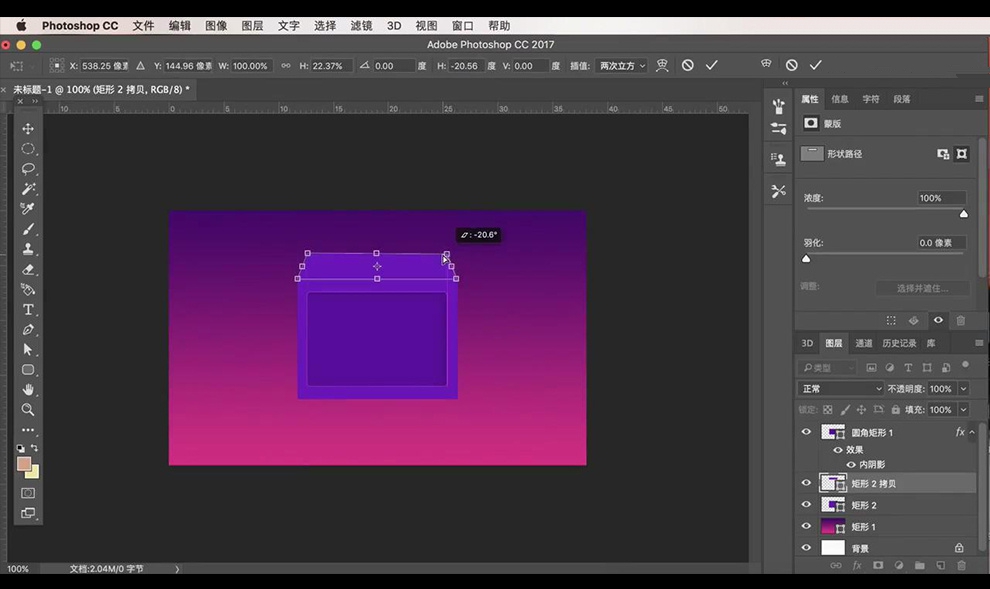Select the Hand tool
Viewport: 990px width, 589px height.
point(28,390)
